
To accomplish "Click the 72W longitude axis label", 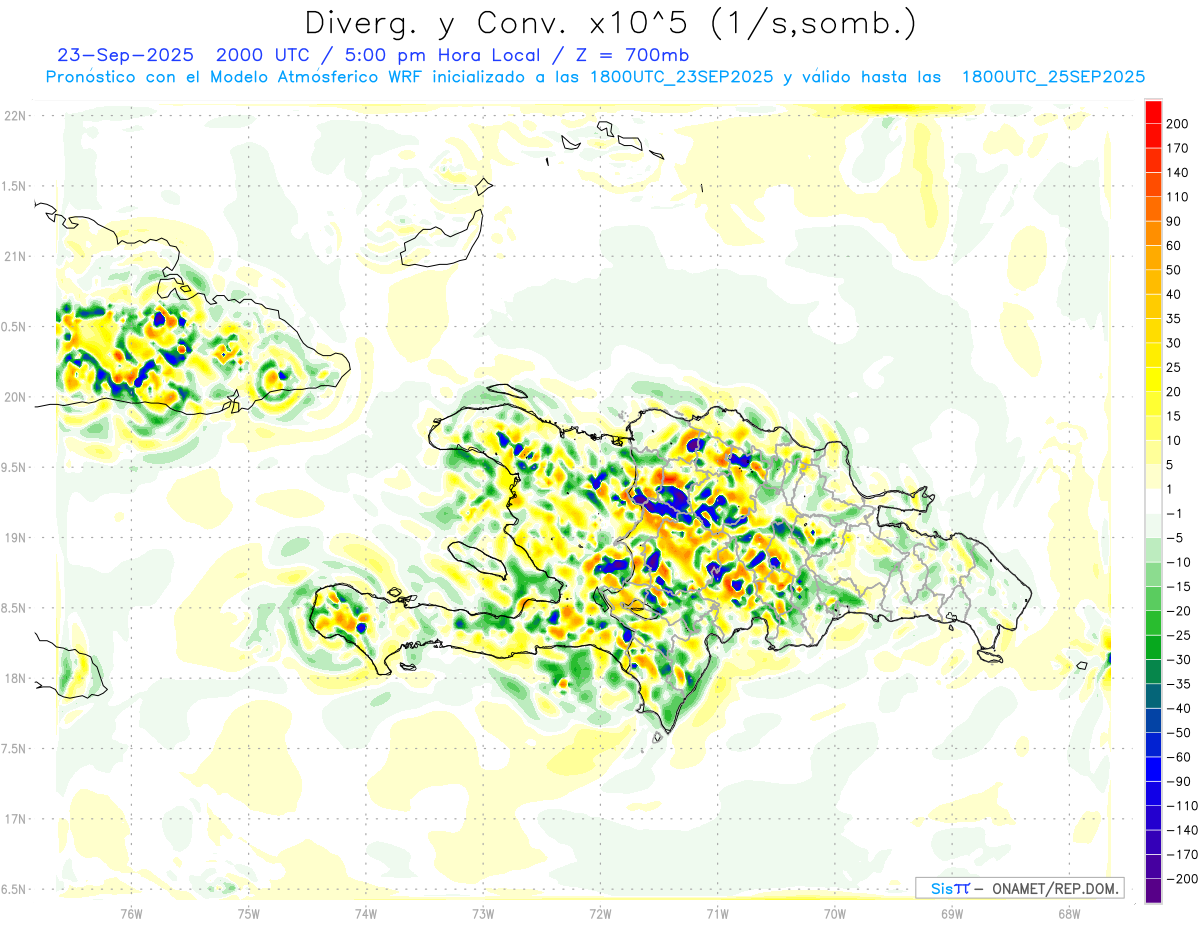I will 600,913.
